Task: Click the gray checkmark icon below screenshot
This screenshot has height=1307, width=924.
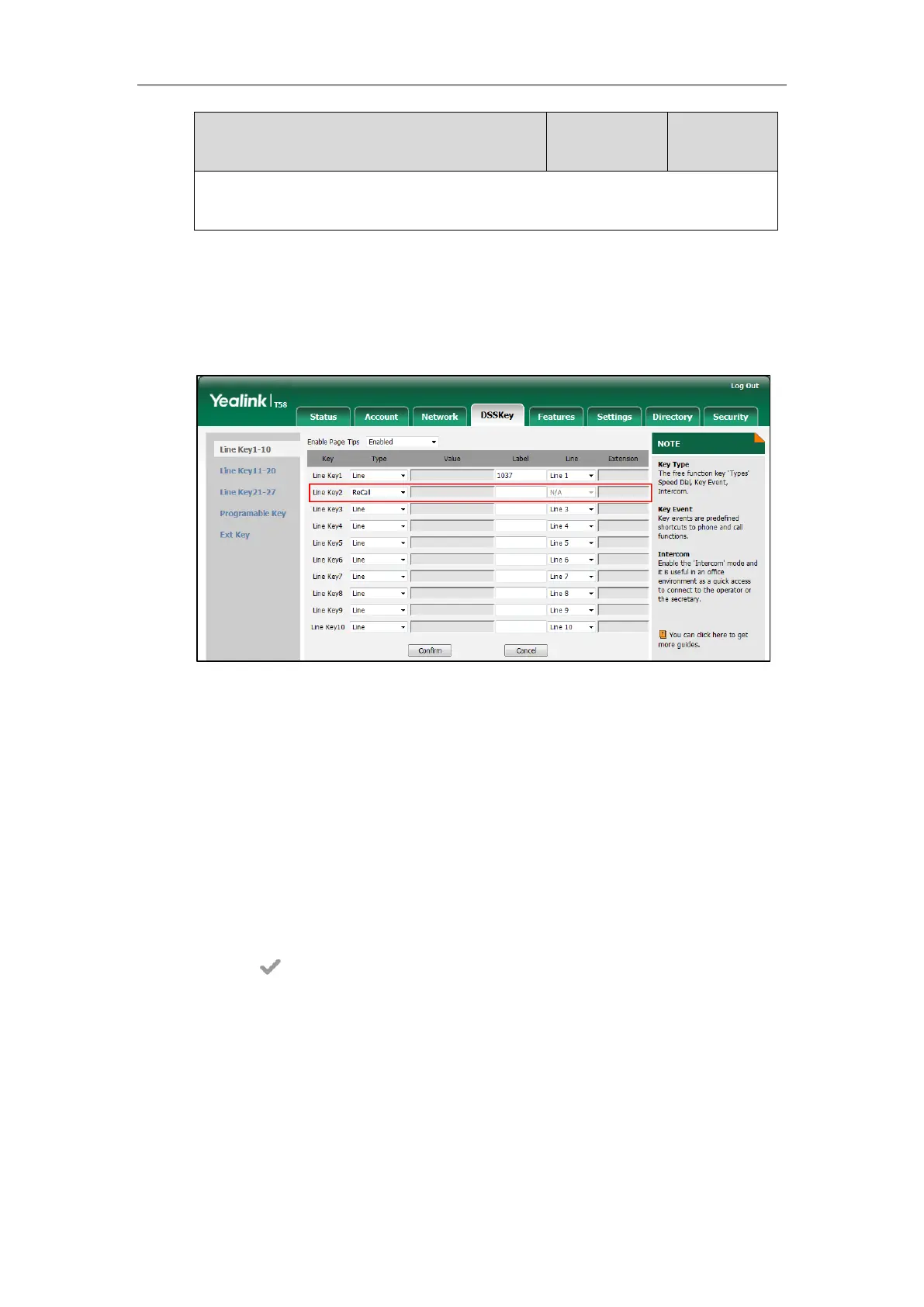Action: coord(270,967)
